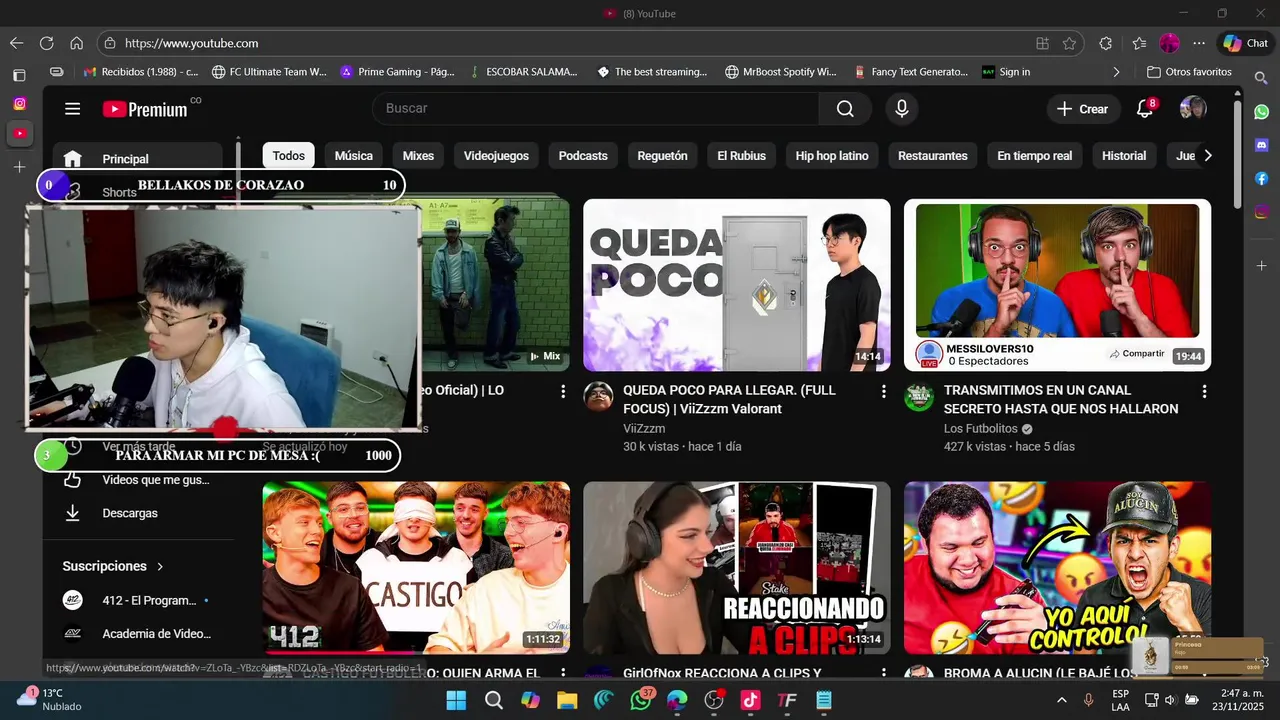Click the search magnifier button on YouTube
The width and height of the screenshot is (1280, 720).
pyautogui.click(x=845, y=109)
